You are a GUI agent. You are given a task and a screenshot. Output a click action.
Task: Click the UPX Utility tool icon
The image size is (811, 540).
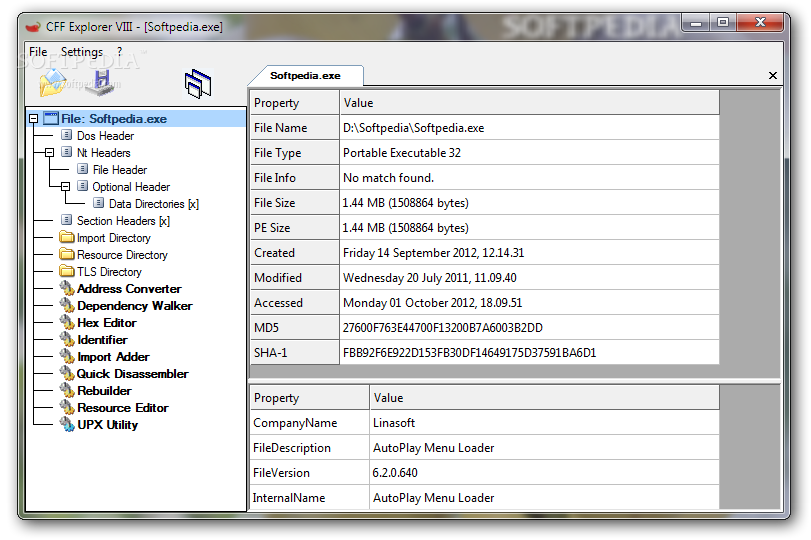[x=67, y=425]
